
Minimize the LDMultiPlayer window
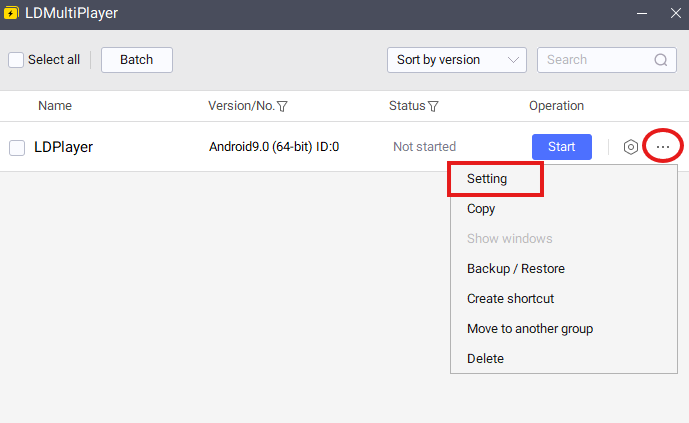(642, 14)
